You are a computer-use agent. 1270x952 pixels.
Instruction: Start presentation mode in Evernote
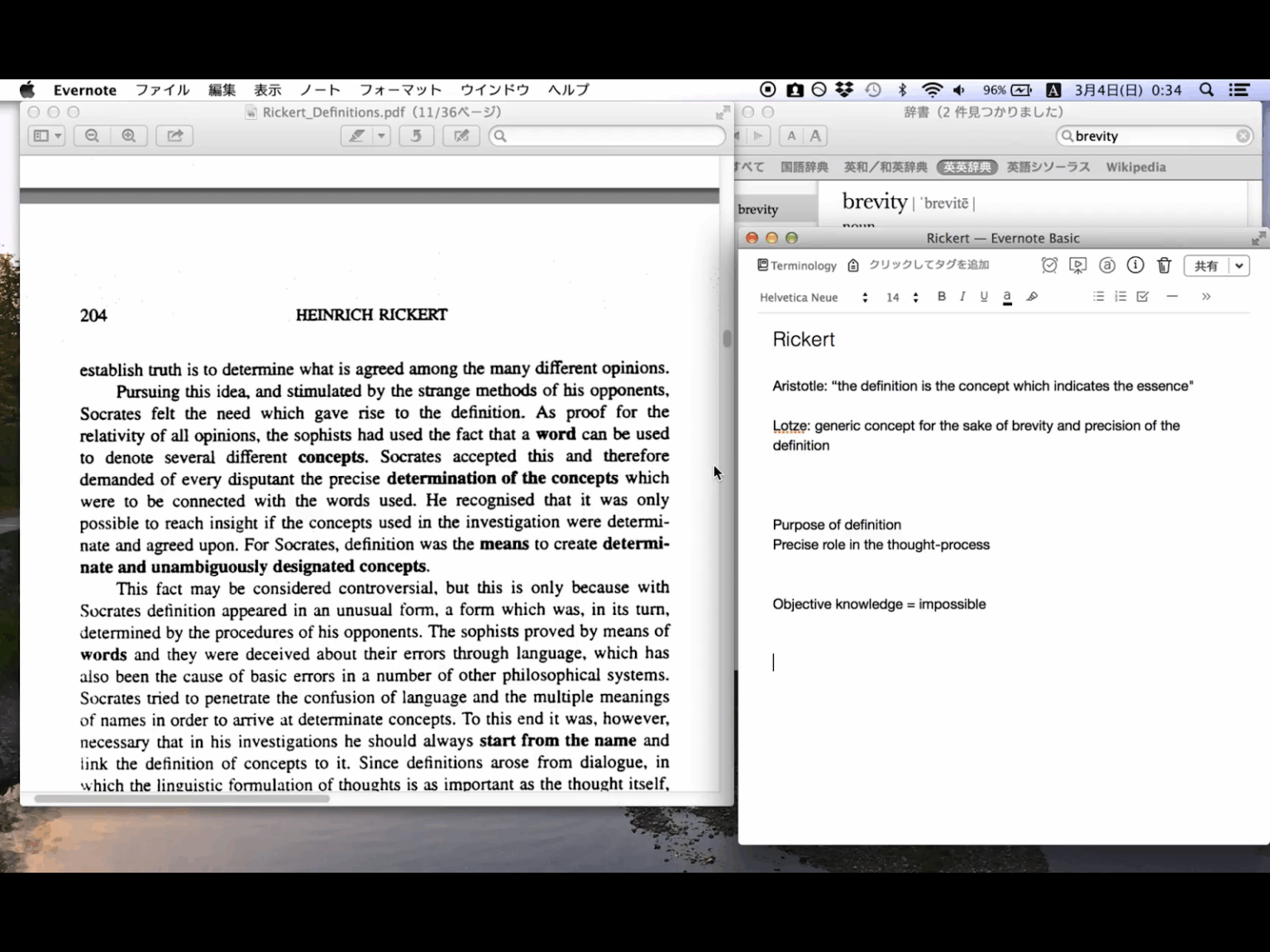point(1077,265)
